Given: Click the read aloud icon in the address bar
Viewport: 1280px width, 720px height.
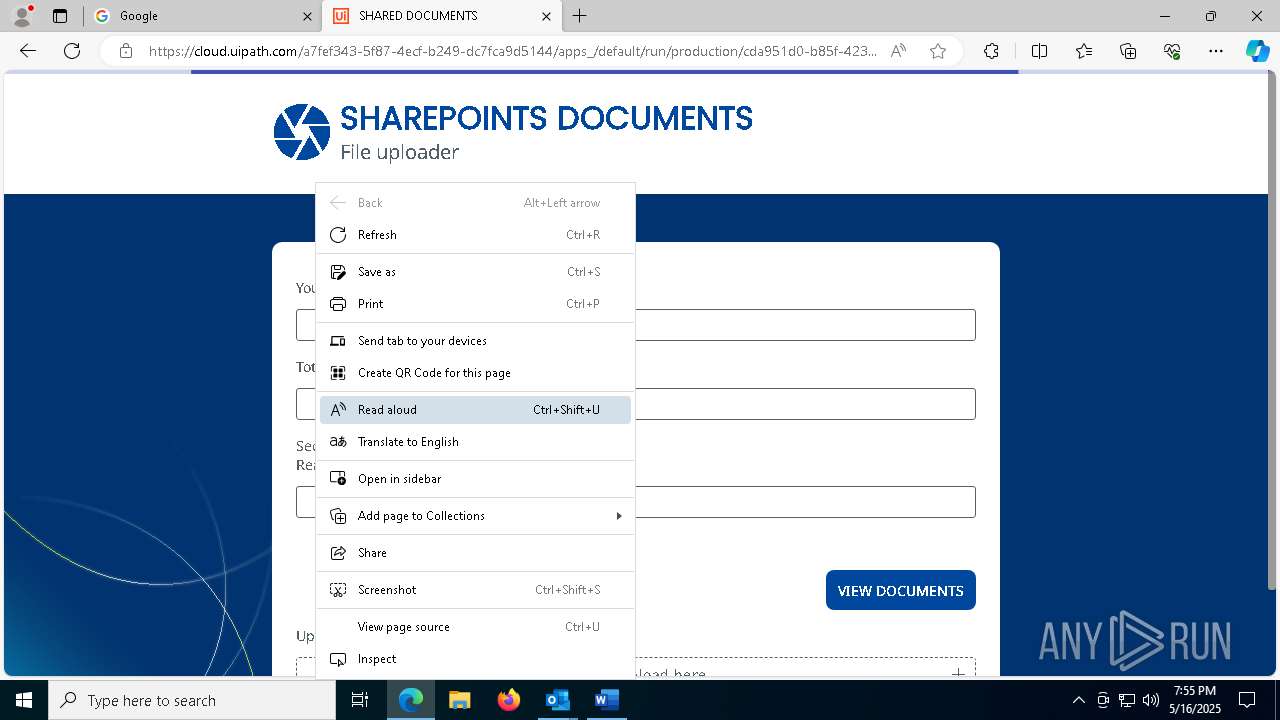Looking at the screenshot, I should 898,51.
